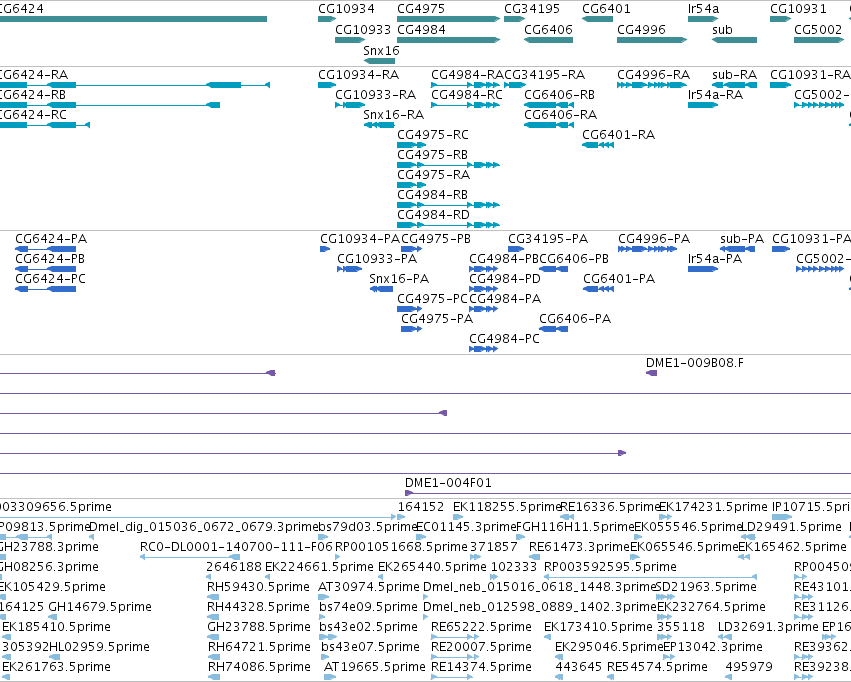Click the CG6424-PA protein label
The image size is (851, 682).
click(51, 239)
